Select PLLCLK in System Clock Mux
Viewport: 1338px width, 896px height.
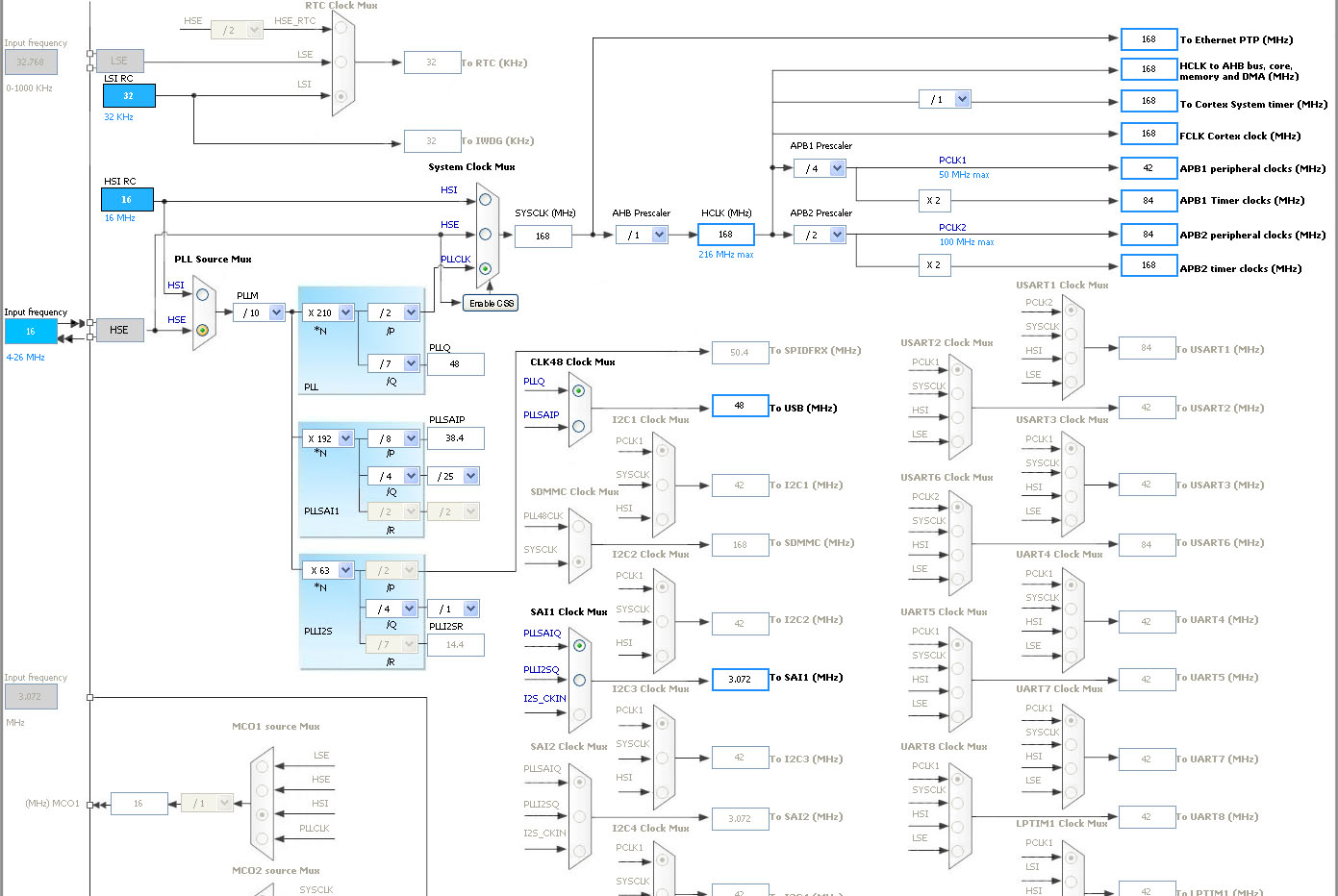point(485,269)
